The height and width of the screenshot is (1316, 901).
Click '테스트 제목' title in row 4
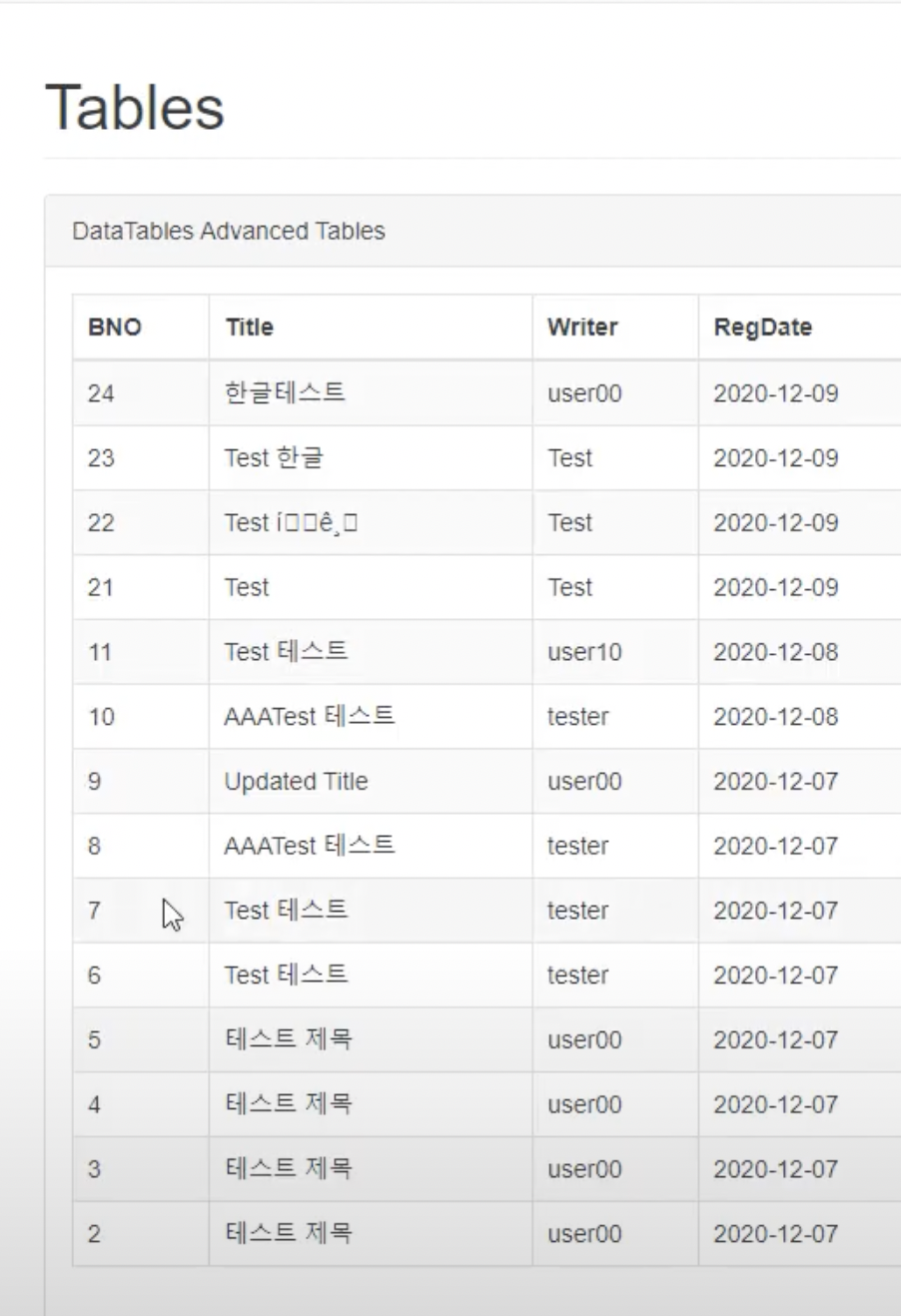point(289,1104)
